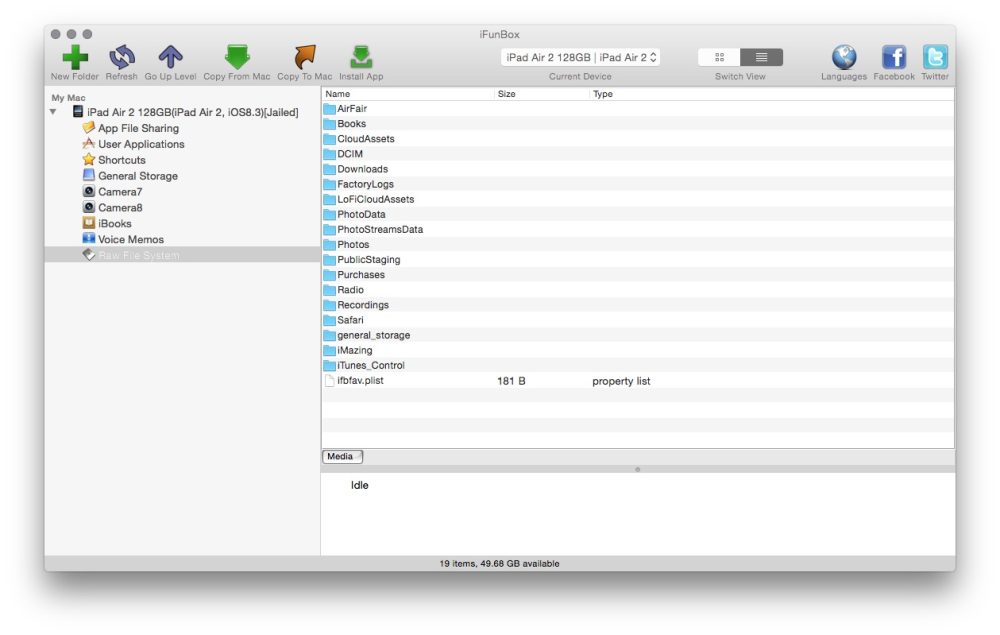Sort by the Name column header
The width and height of the screenshot is (1000, 635).
point(408,94)
